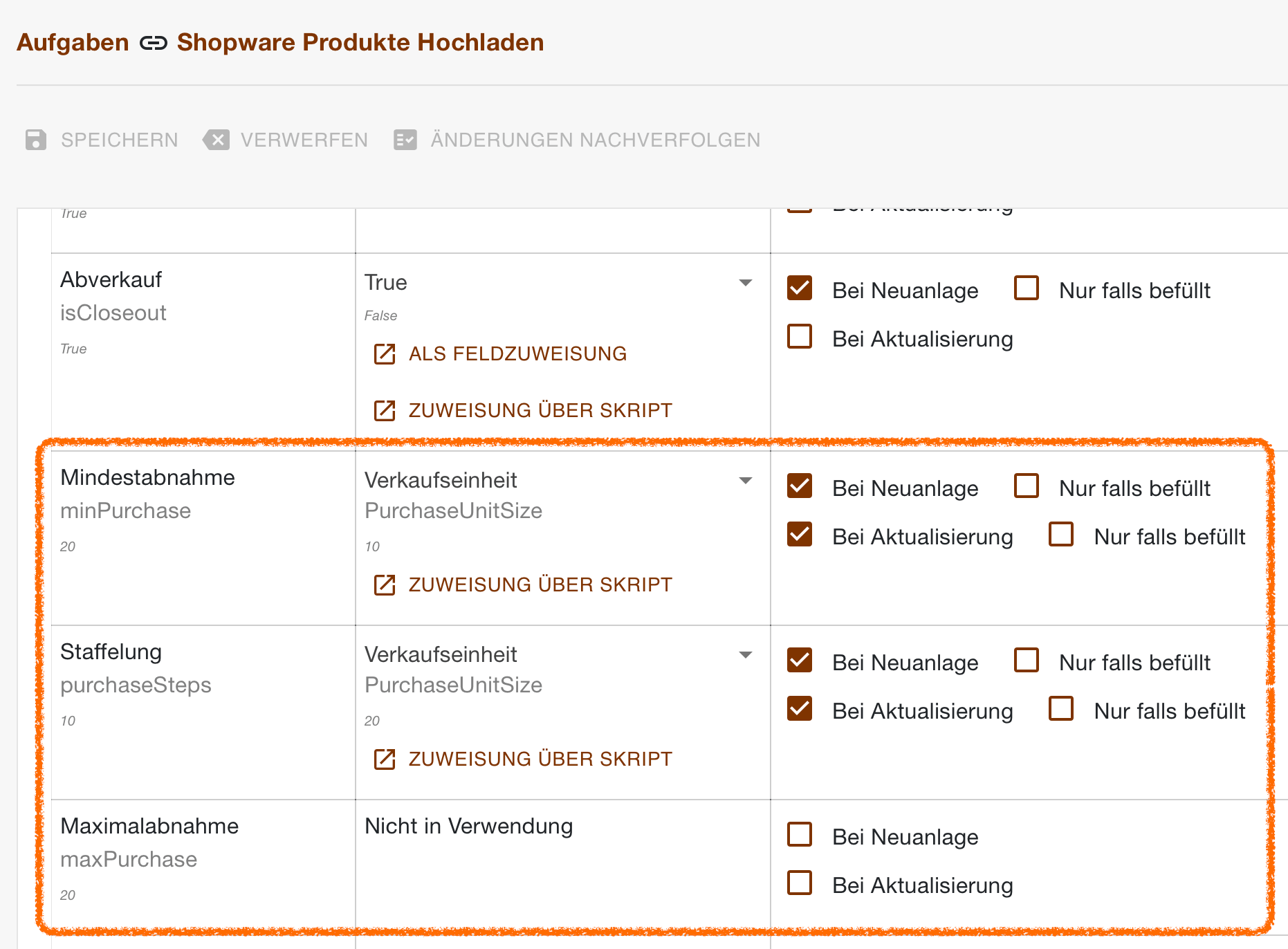Click the chain link icon in breadcrumb
The height and width of the screenshot is (949, 1288).
pyautogui.click(x=154, y=44)
